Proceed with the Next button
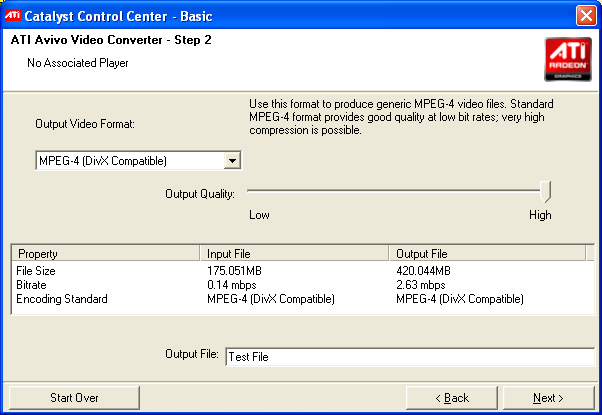 pos(548,398)
